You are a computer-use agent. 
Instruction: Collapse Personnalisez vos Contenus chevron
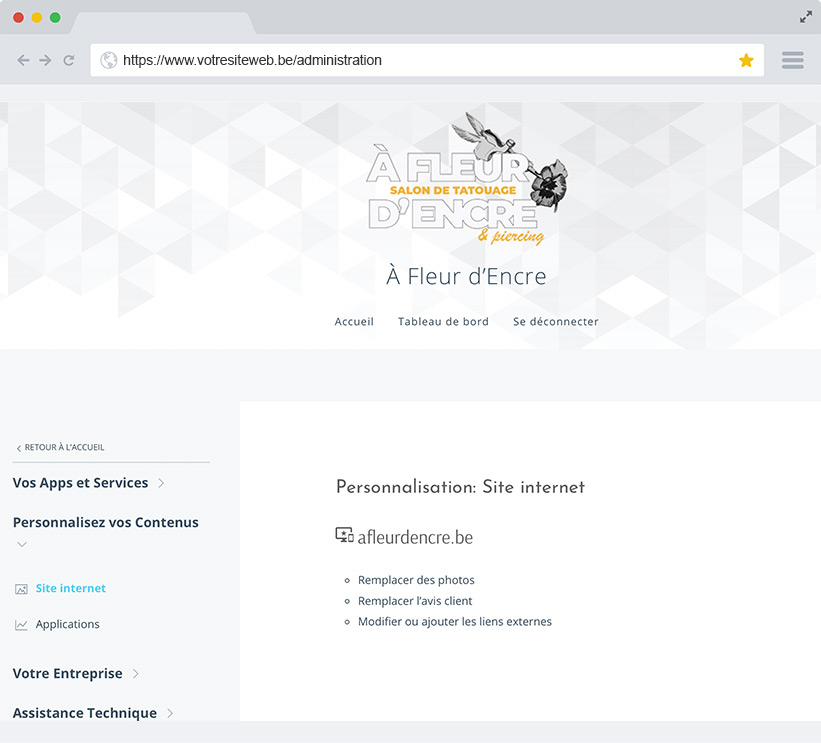point(22,545)
